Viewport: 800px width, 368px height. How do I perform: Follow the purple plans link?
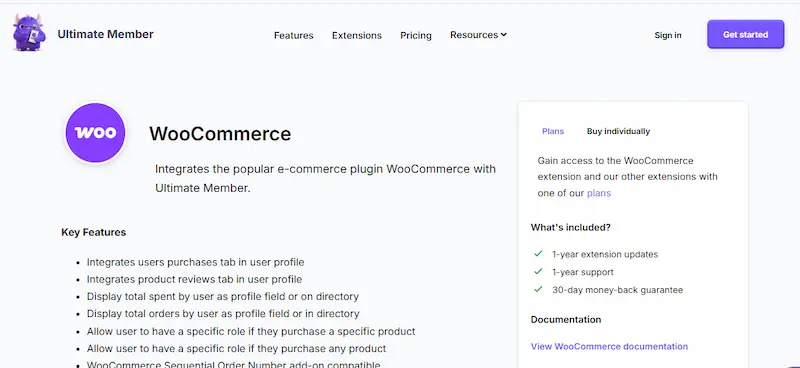point(599,193)
